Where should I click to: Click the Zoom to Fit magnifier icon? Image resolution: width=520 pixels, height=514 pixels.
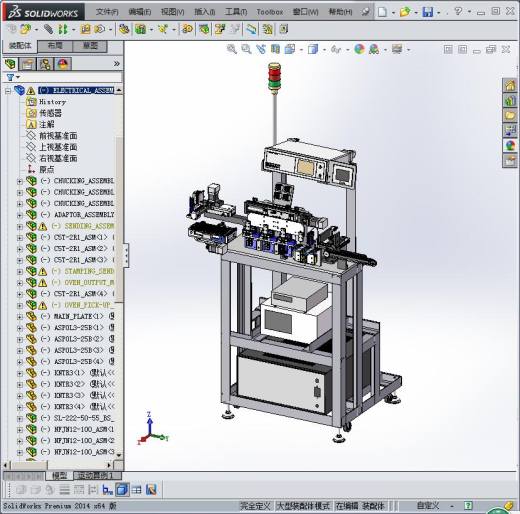(x=232, y=49)
